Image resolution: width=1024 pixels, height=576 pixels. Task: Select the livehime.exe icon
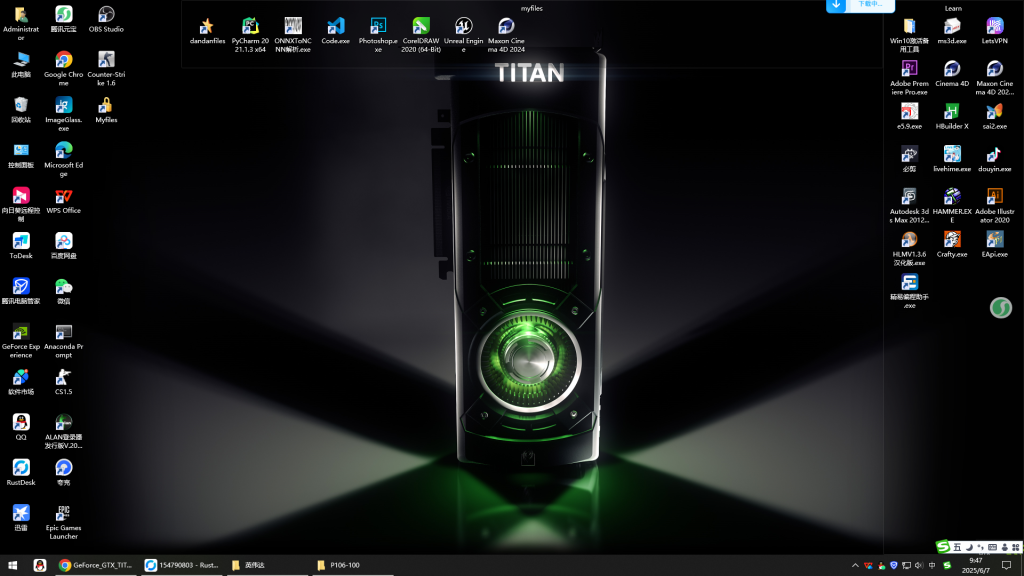[x=952, y=159]
